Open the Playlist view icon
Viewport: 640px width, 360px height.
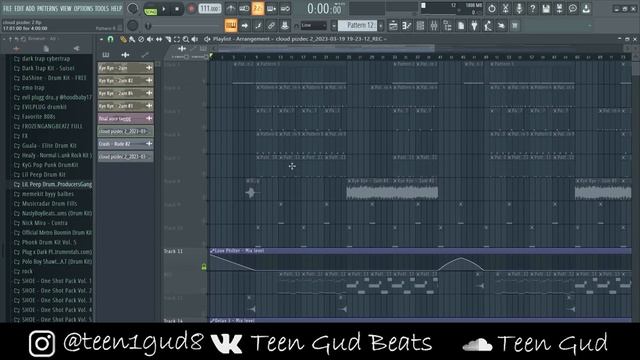click(393, 26)
